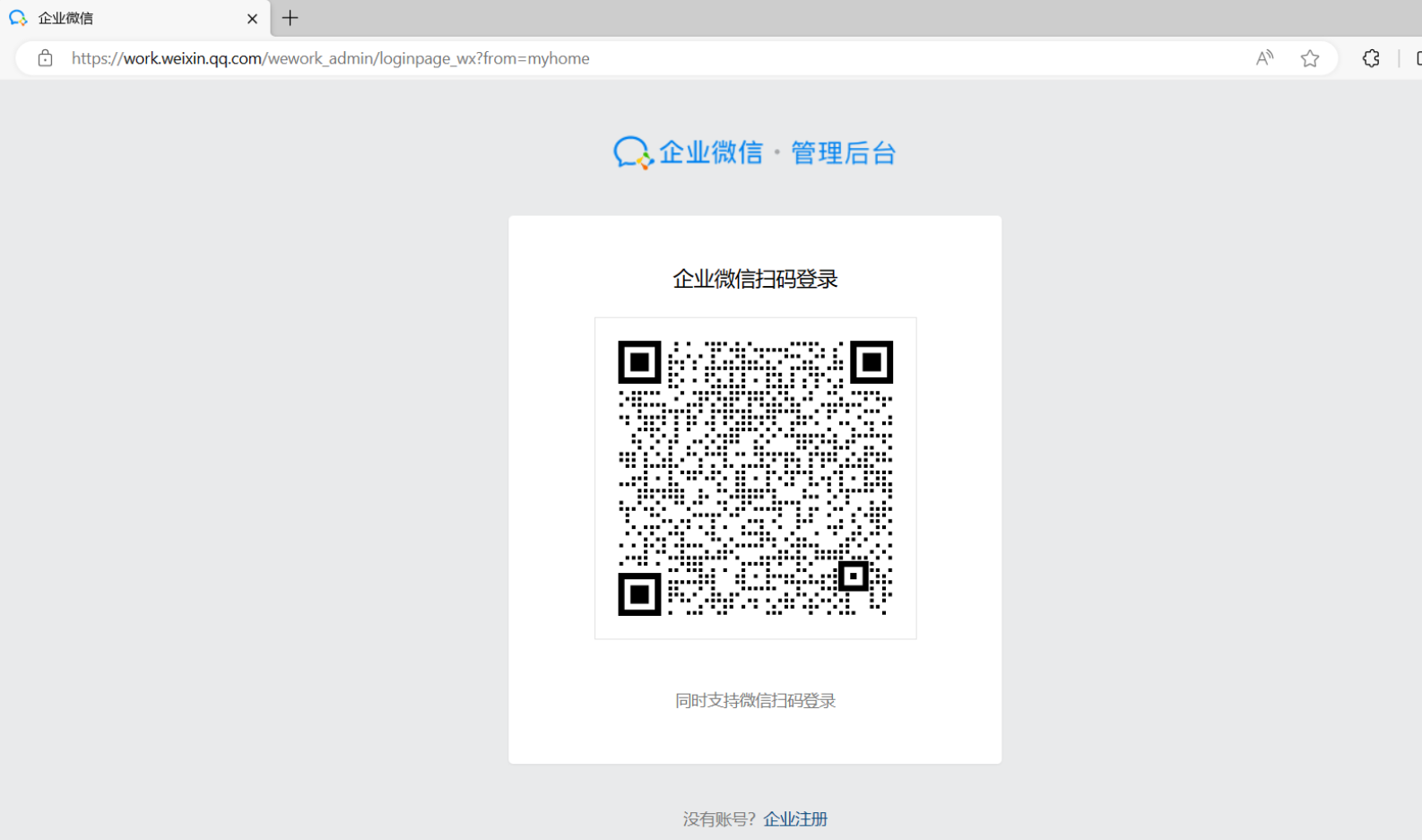Open the Extensions puzzle icon
1422x840 pixels.
1371,58
